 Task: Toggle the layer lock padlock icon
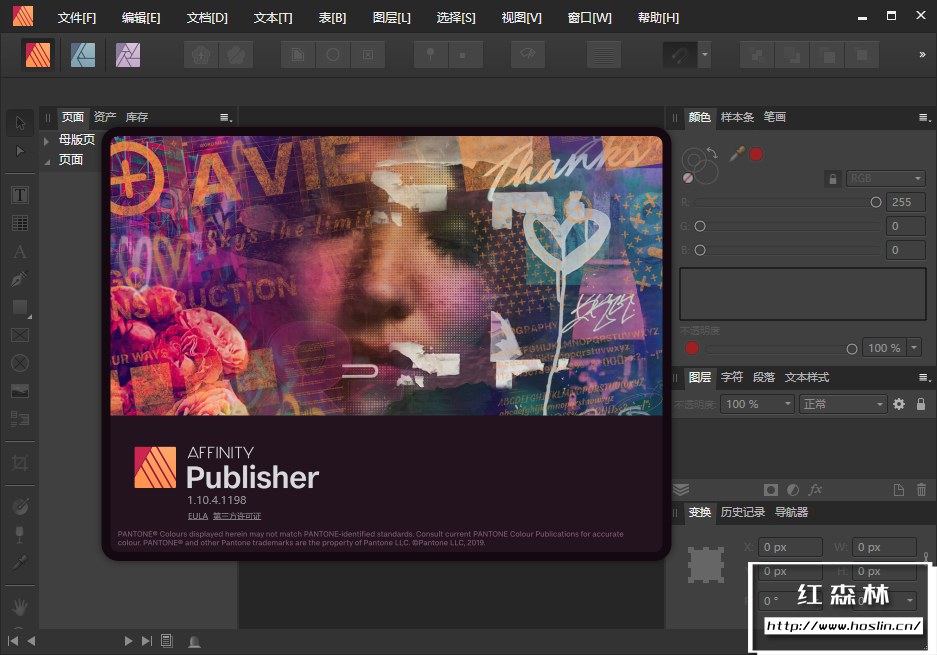point(921,404)
